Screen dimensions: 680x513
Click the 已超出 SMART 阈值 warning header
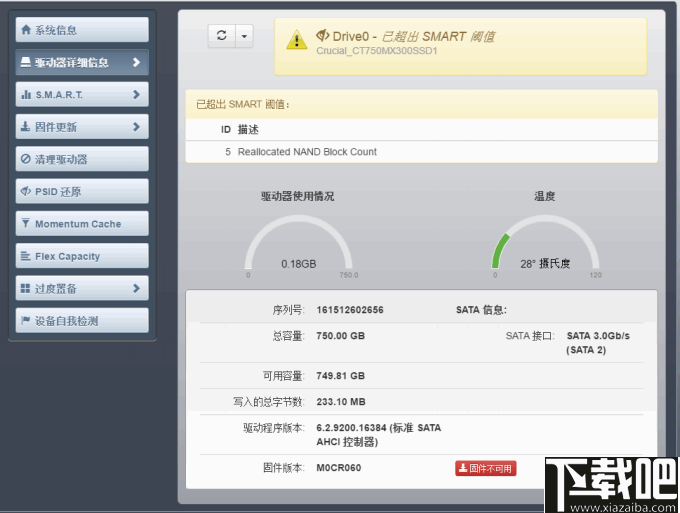[421, 104]
